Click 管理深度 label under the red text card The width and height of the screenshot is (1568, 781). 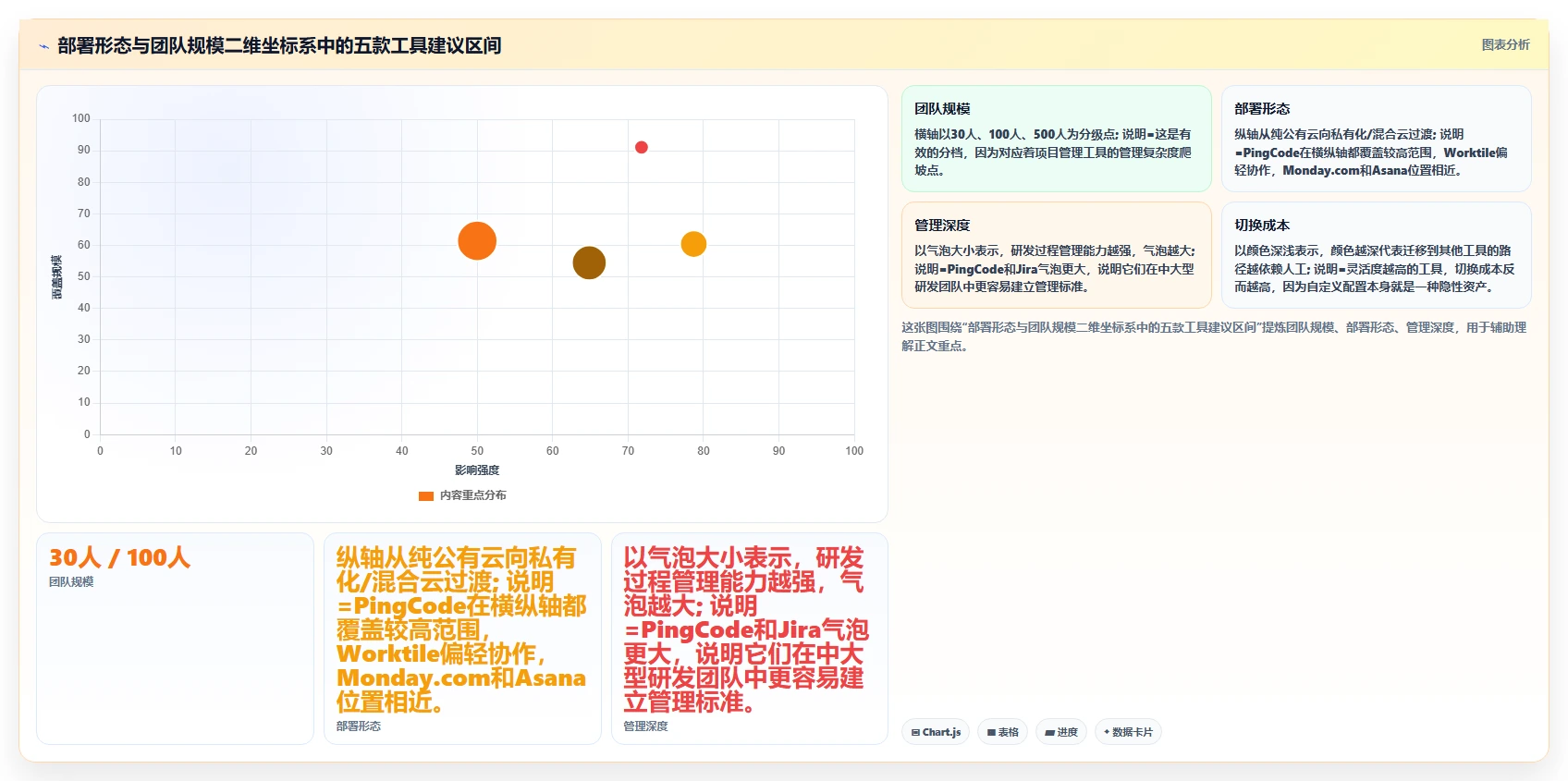[x=645, y=726]
